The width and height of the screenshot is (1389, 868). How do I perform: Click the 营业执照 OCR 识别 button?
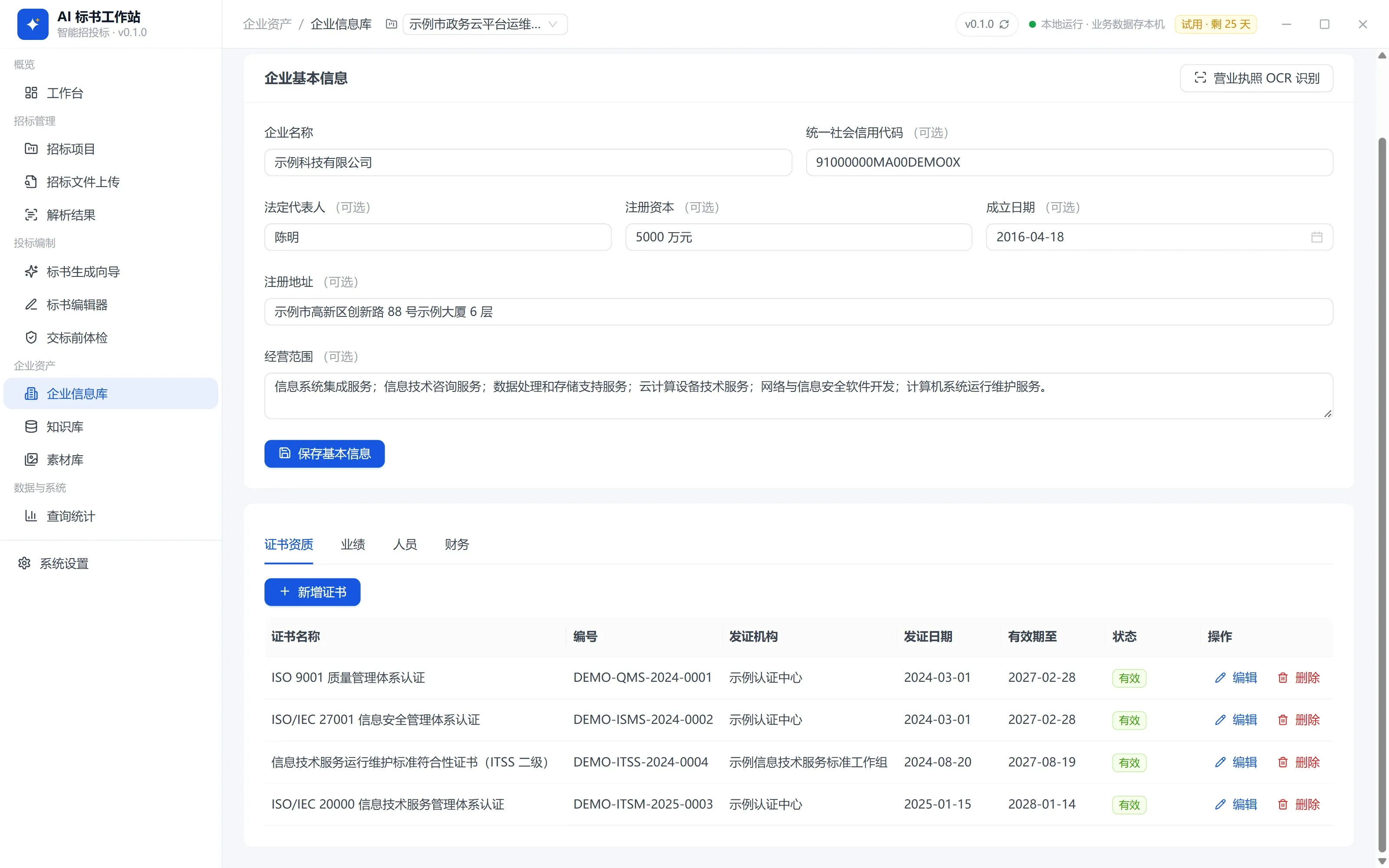(1257, 78)
